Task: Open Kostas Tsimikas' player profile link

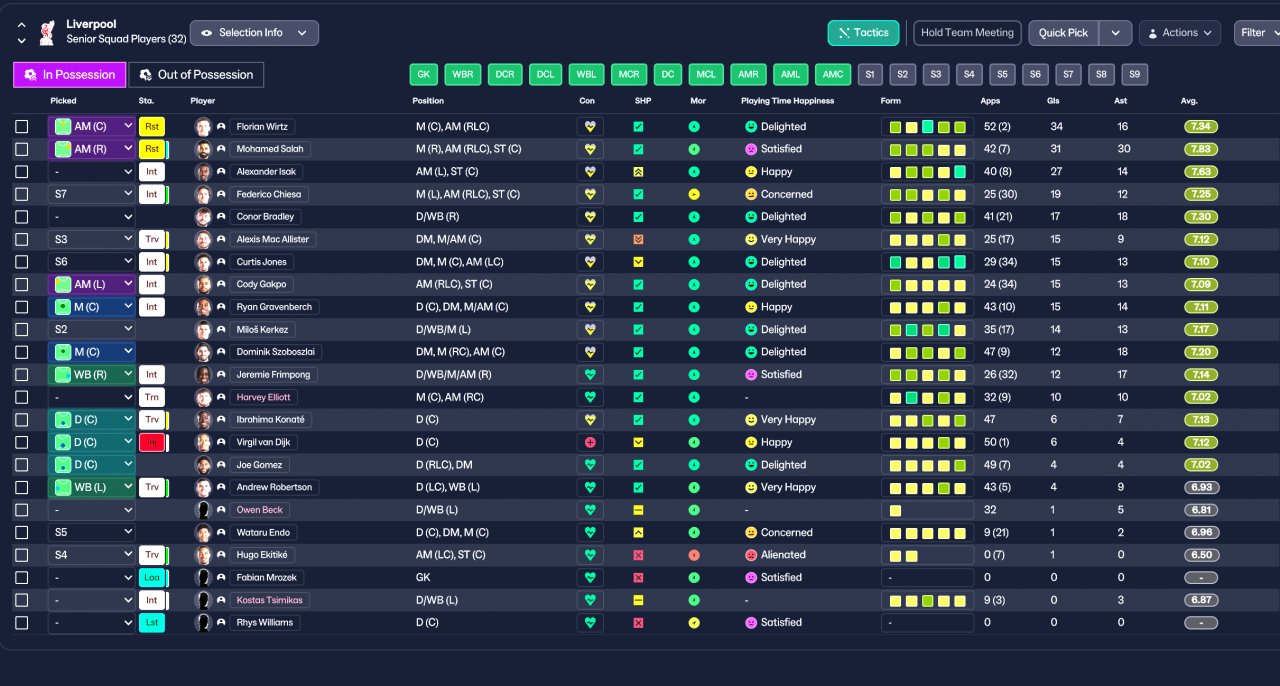Action: click(x=271, y=600)
